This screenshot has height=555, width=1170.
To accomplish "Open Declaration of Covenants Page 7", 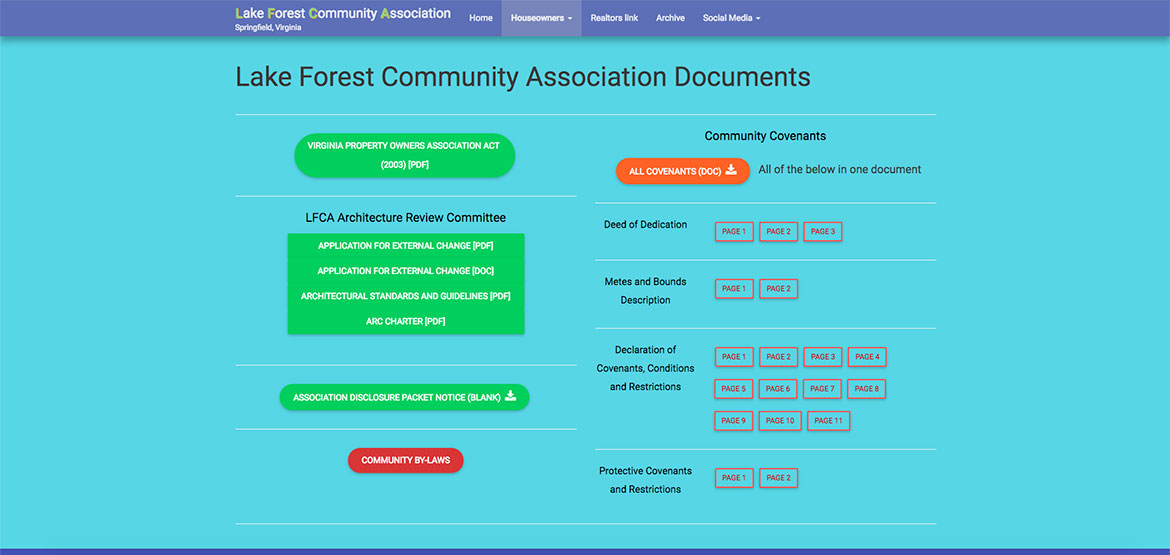I will [823, 389].
